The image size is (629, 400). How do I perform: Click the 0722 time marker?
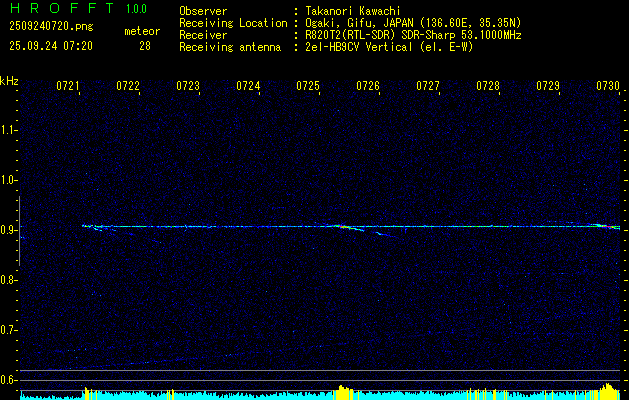pos(128,86)
